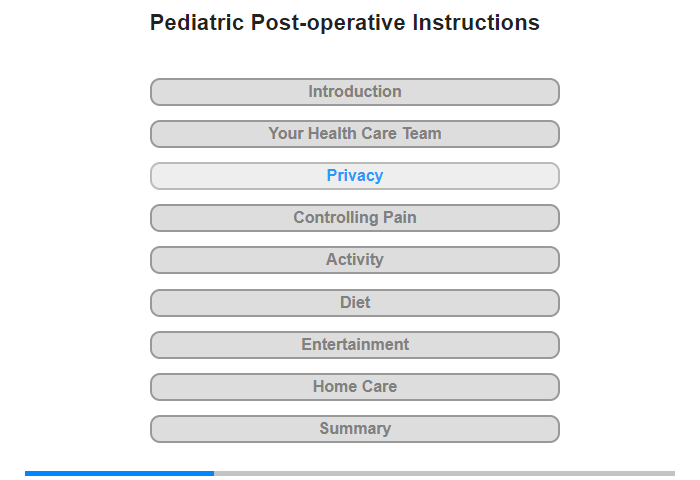Select the Activity menu entry
The width and height of the screenshot is (700, 480).
coord(354,260)
